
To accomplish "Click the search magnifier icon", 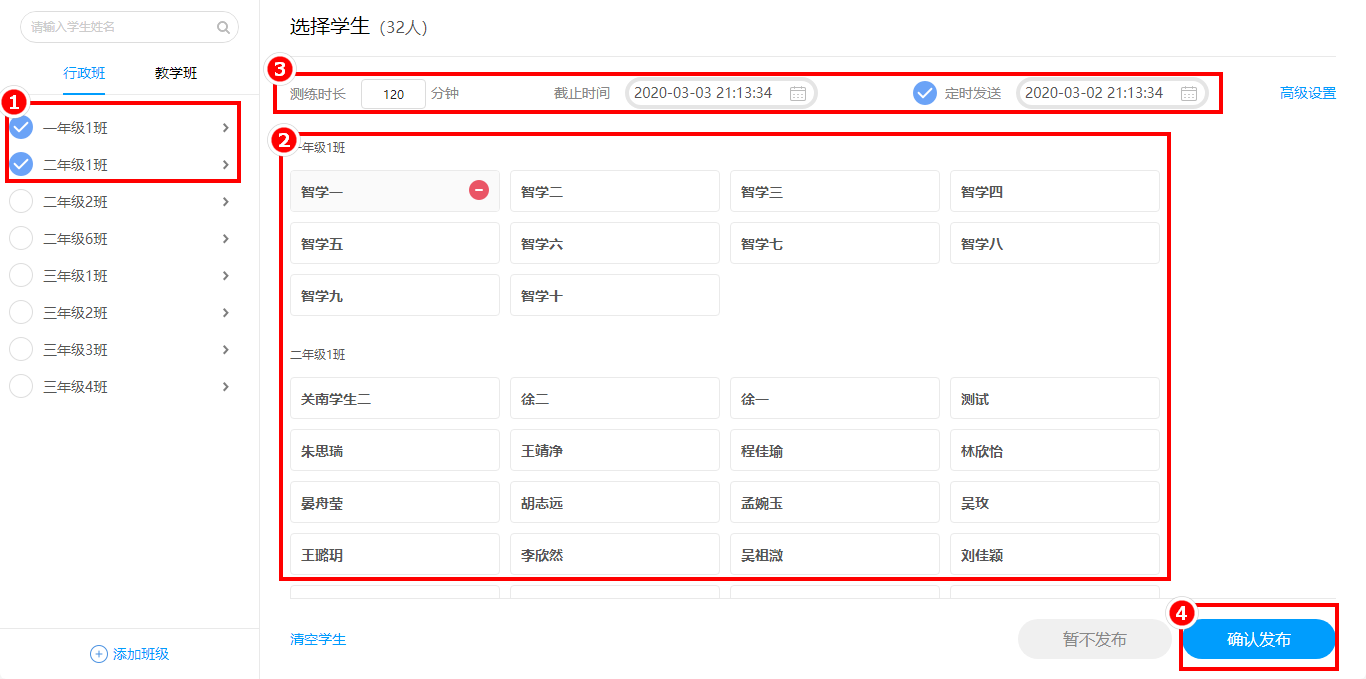I will coord(223,28).
